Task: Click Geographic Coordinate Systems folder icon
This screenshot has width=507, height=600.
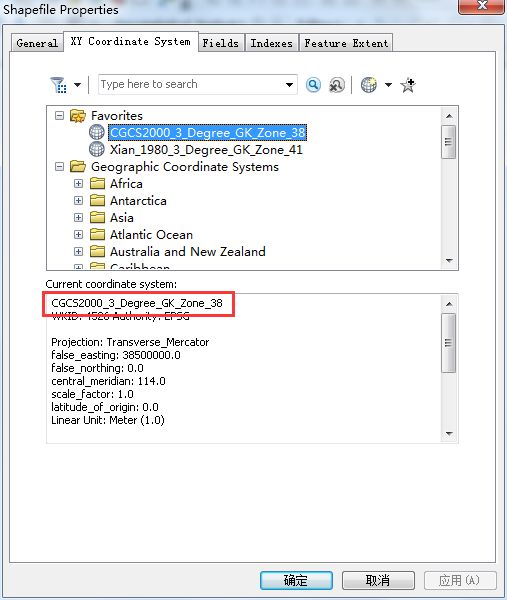Action: tap(78, 166)
